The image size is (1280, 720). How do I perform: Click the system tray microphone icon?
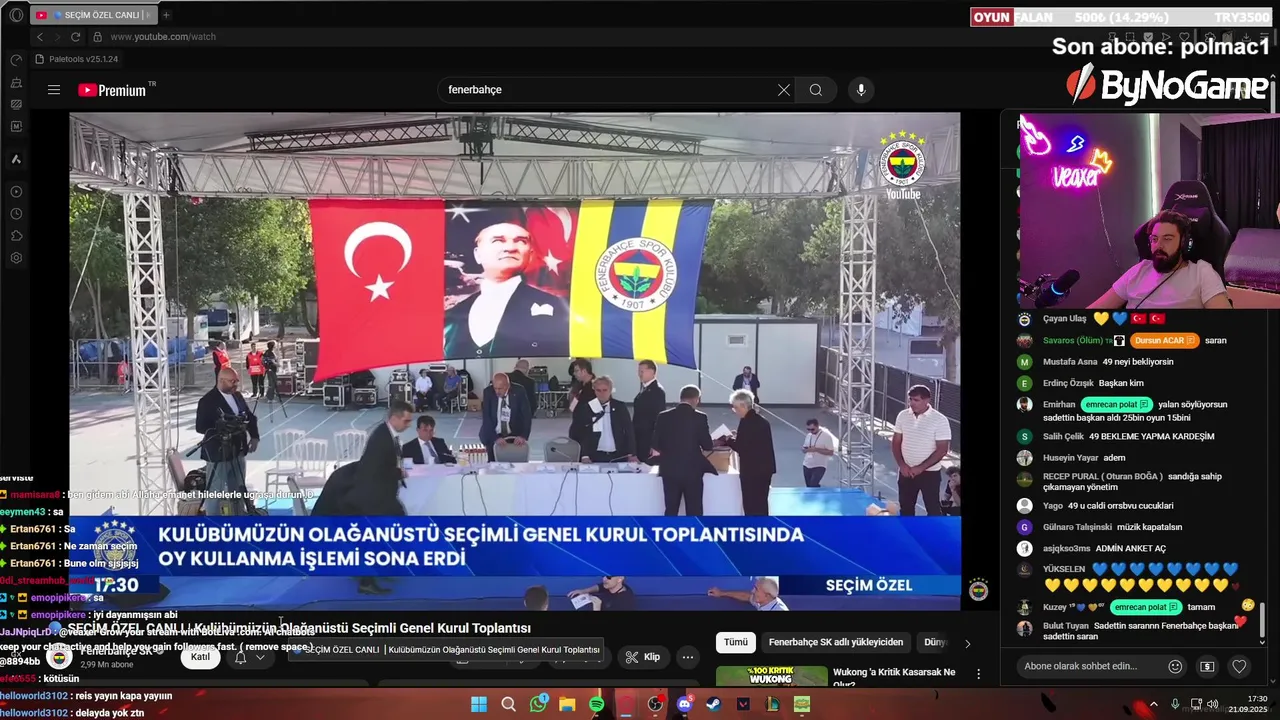(1175, 704)
